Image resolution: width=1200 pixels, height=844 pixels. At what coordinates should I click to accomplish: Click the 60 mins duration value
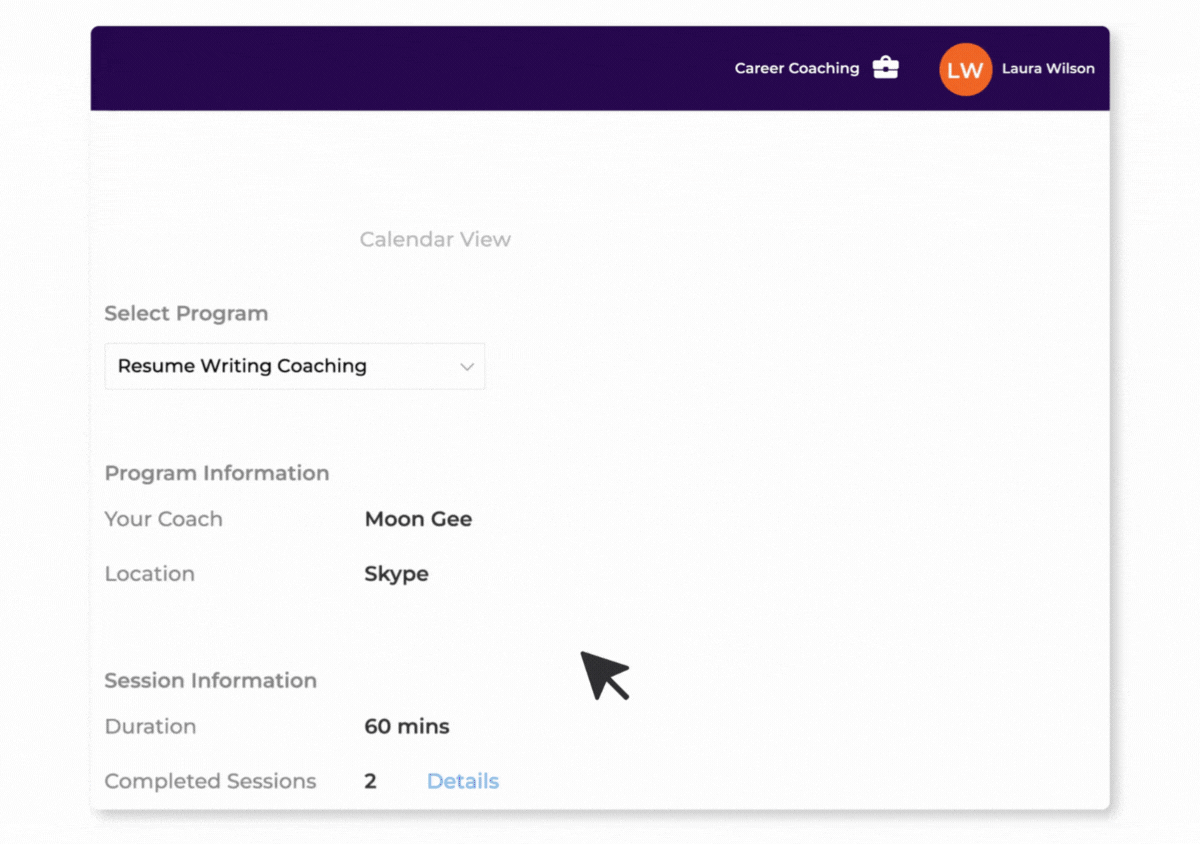click(406, 726)
